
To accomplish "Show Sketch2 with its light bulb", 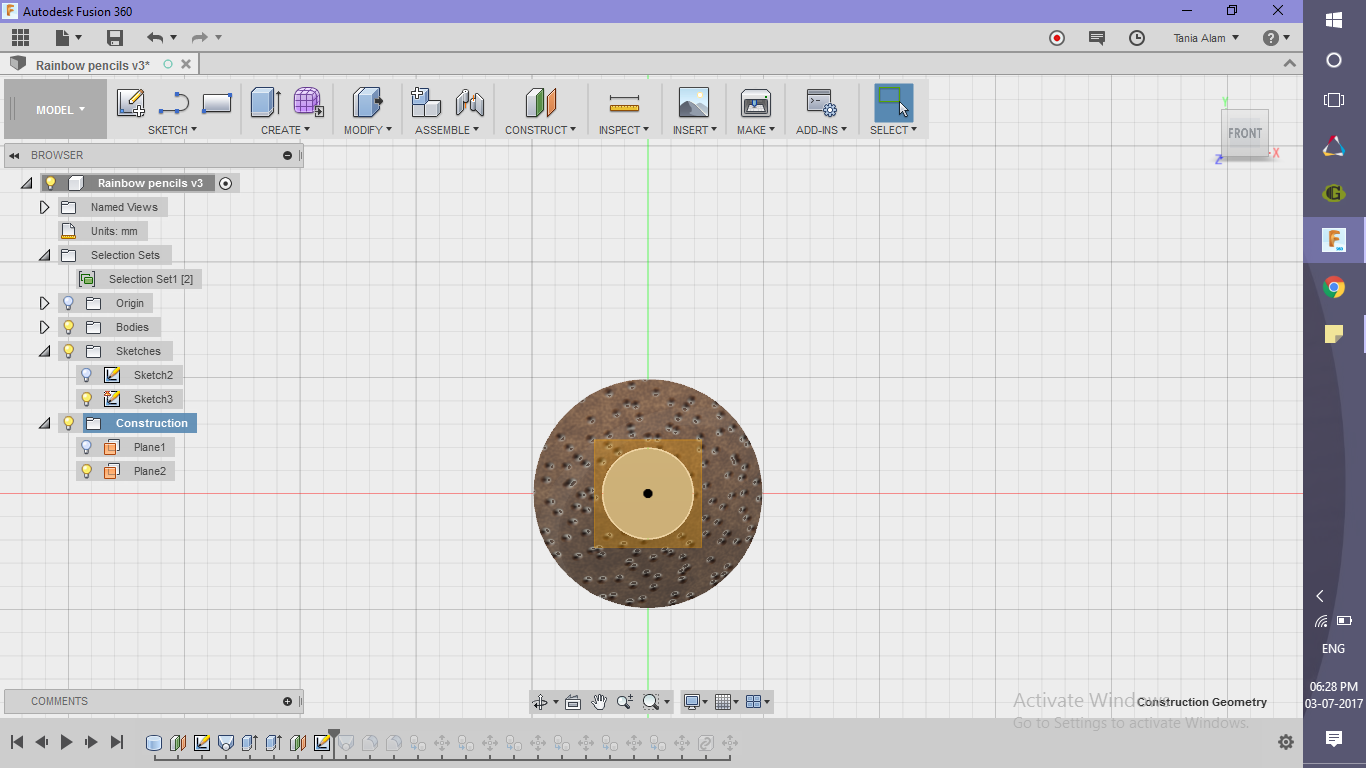I will (x=87, y=375).
